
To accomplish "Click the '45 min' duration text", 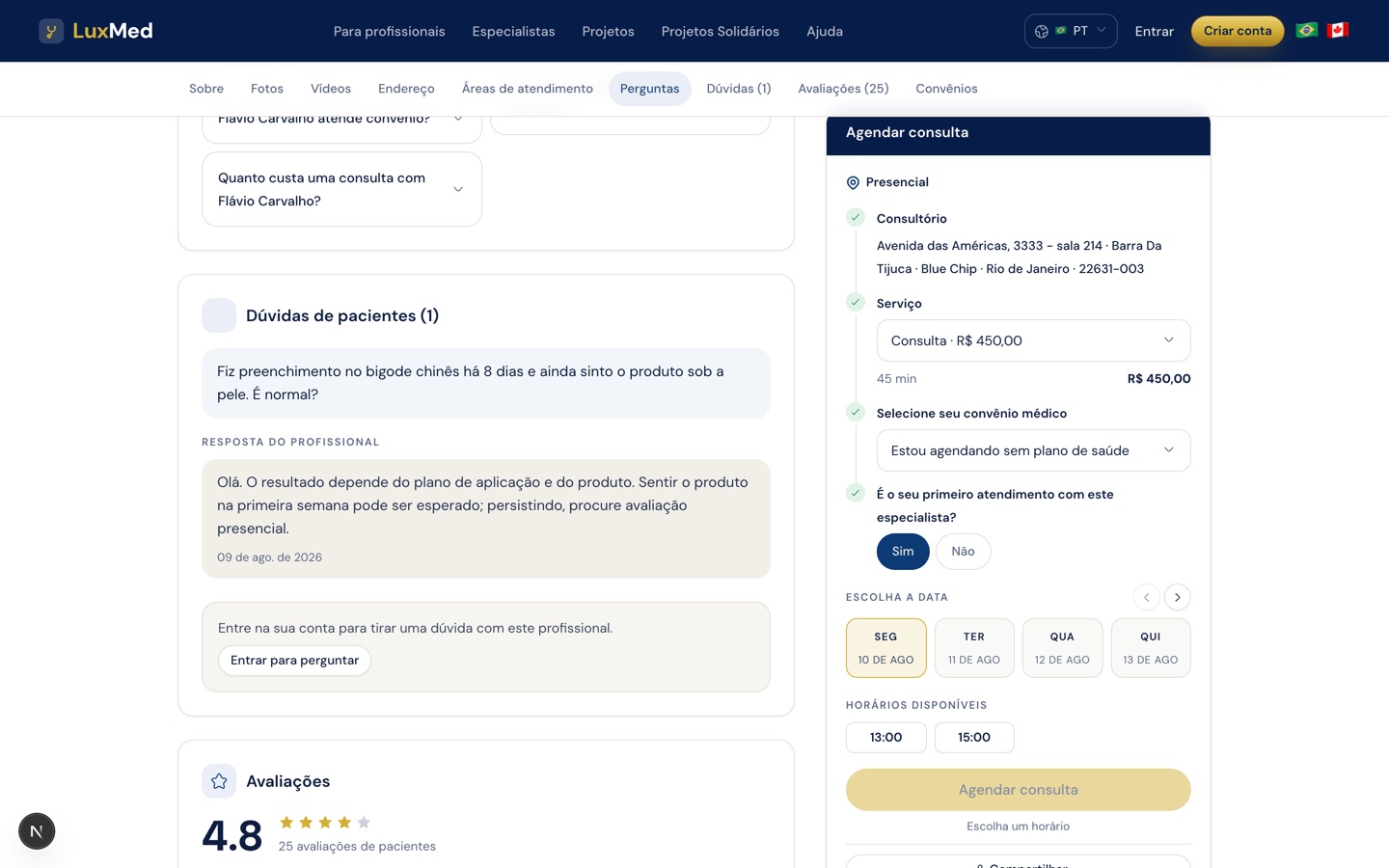I will [x=896, y=379].
